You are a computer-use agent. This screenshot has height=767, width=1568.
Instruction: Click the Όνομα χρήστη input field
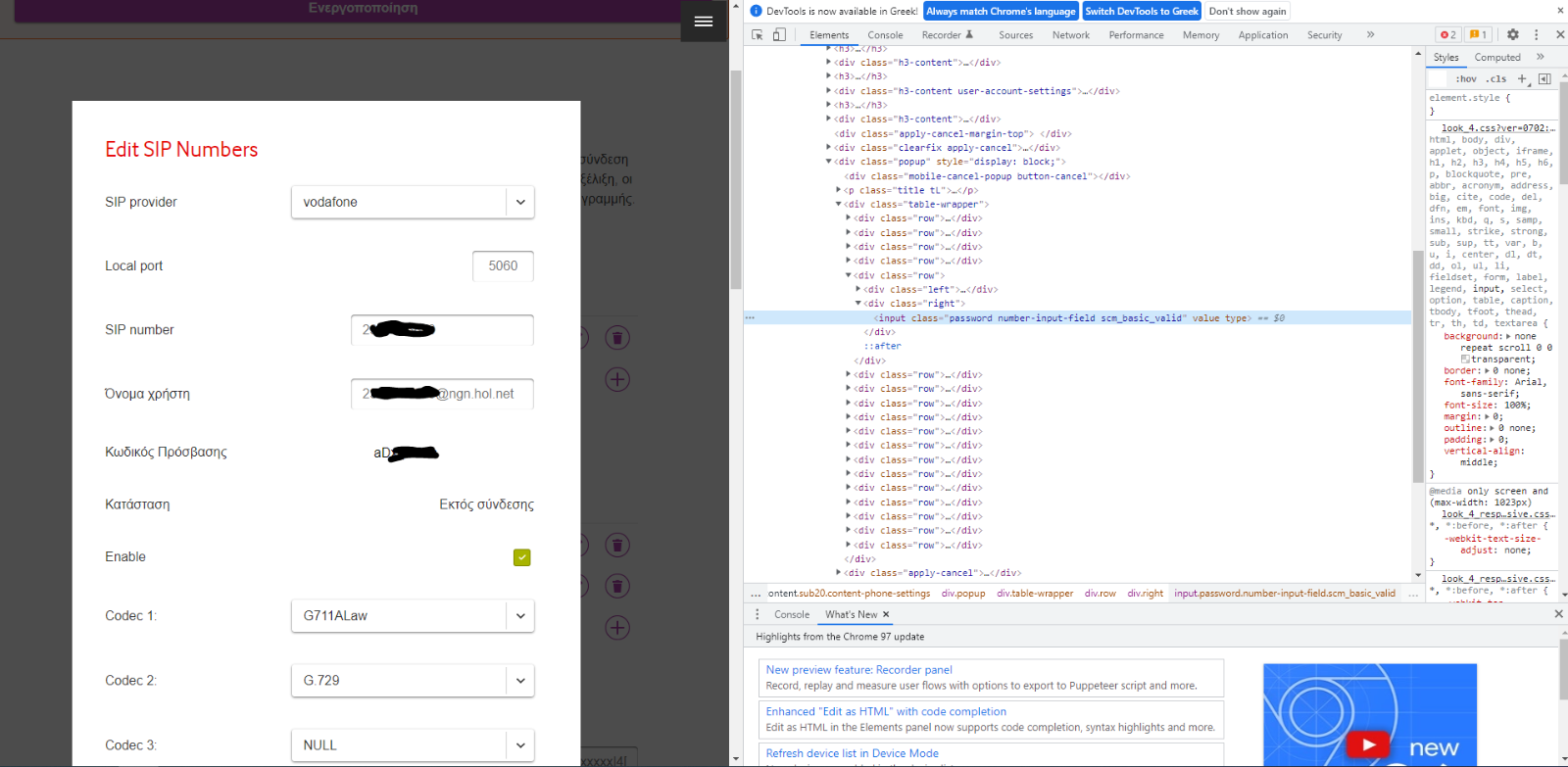(442, 394)
